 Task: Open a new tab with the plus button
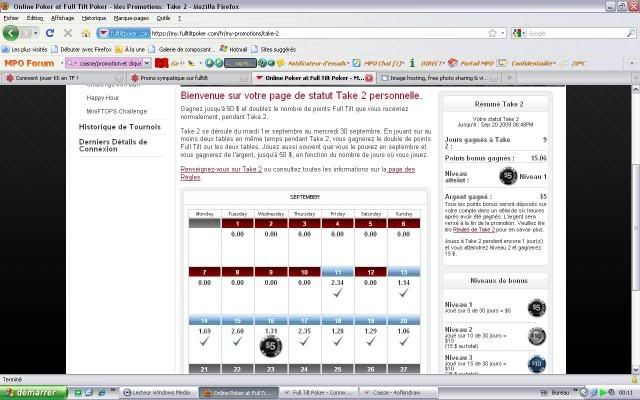509,78
